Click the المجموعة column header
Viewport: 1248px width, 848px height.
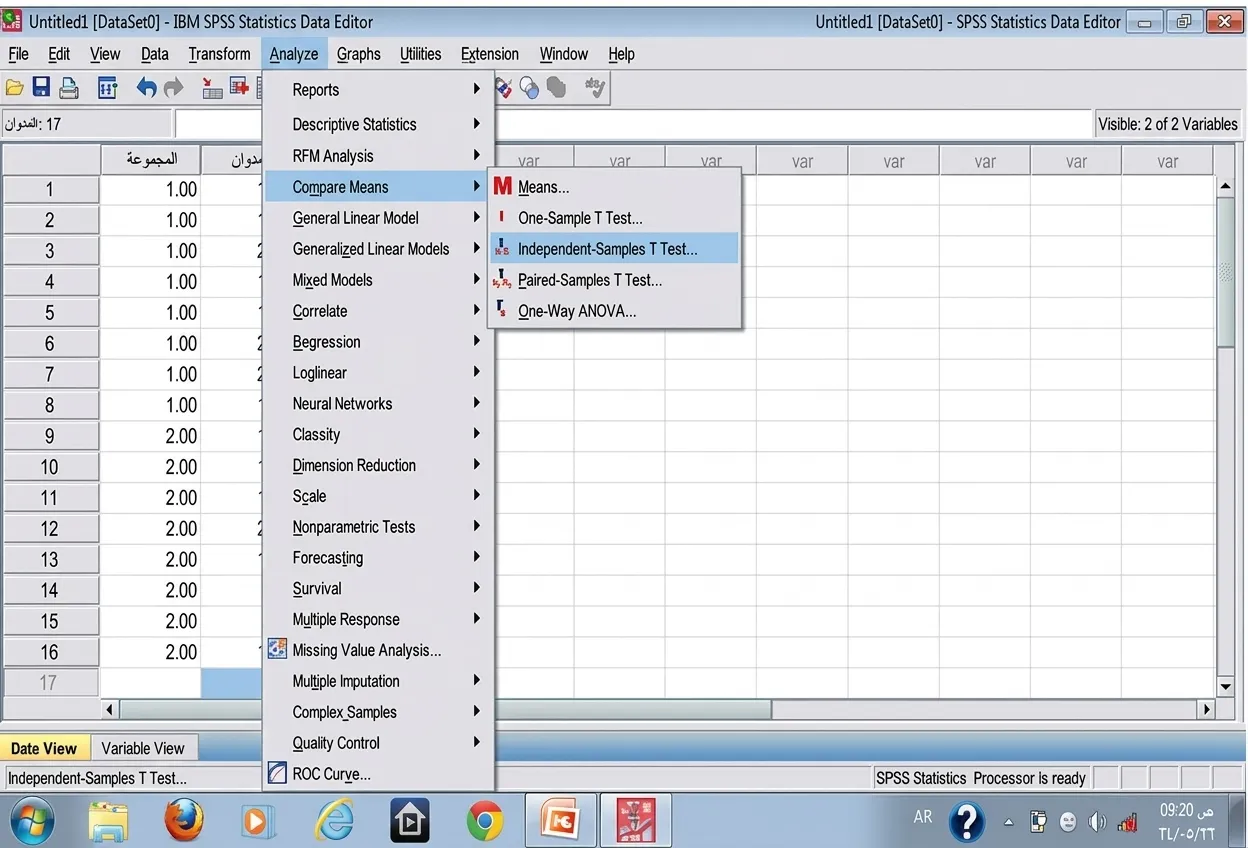click(151, 160)
